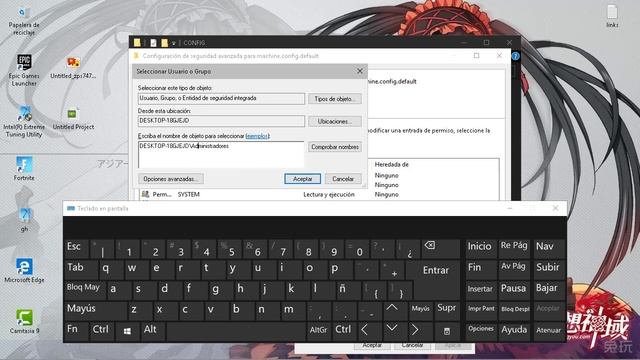Open the gh desktop icon
Screen dimensions: 640x360
coord(24,220)
